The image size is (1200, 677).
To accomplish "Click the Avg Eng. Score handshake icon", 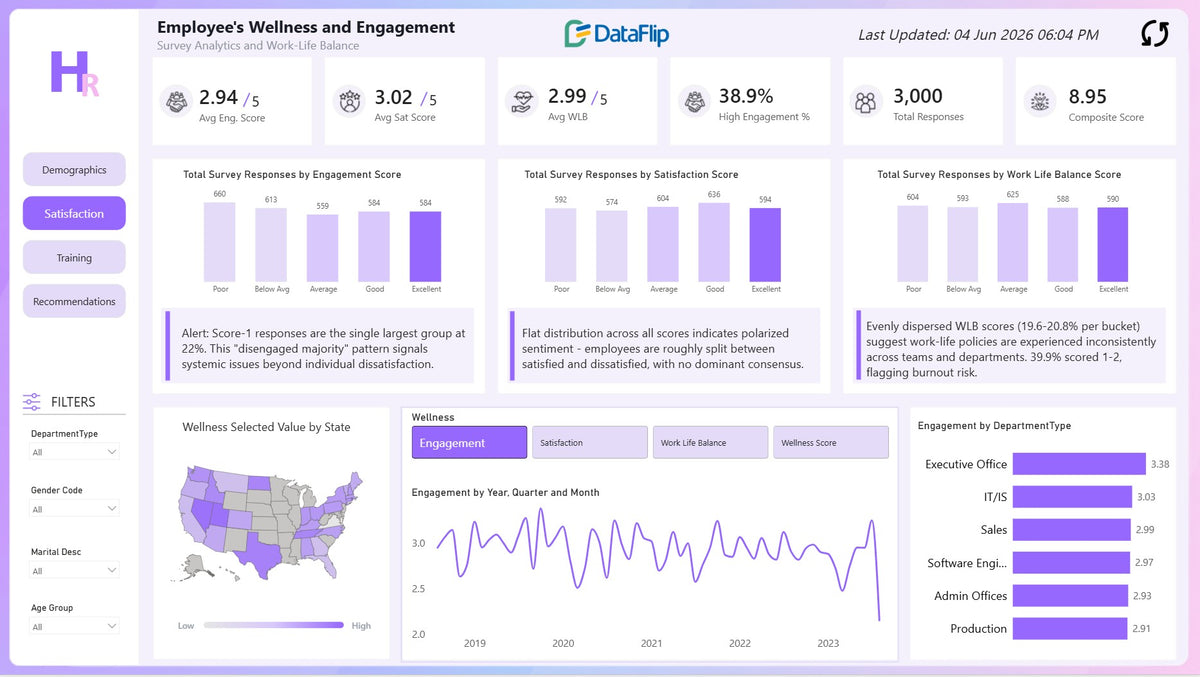I will [177, 102].
